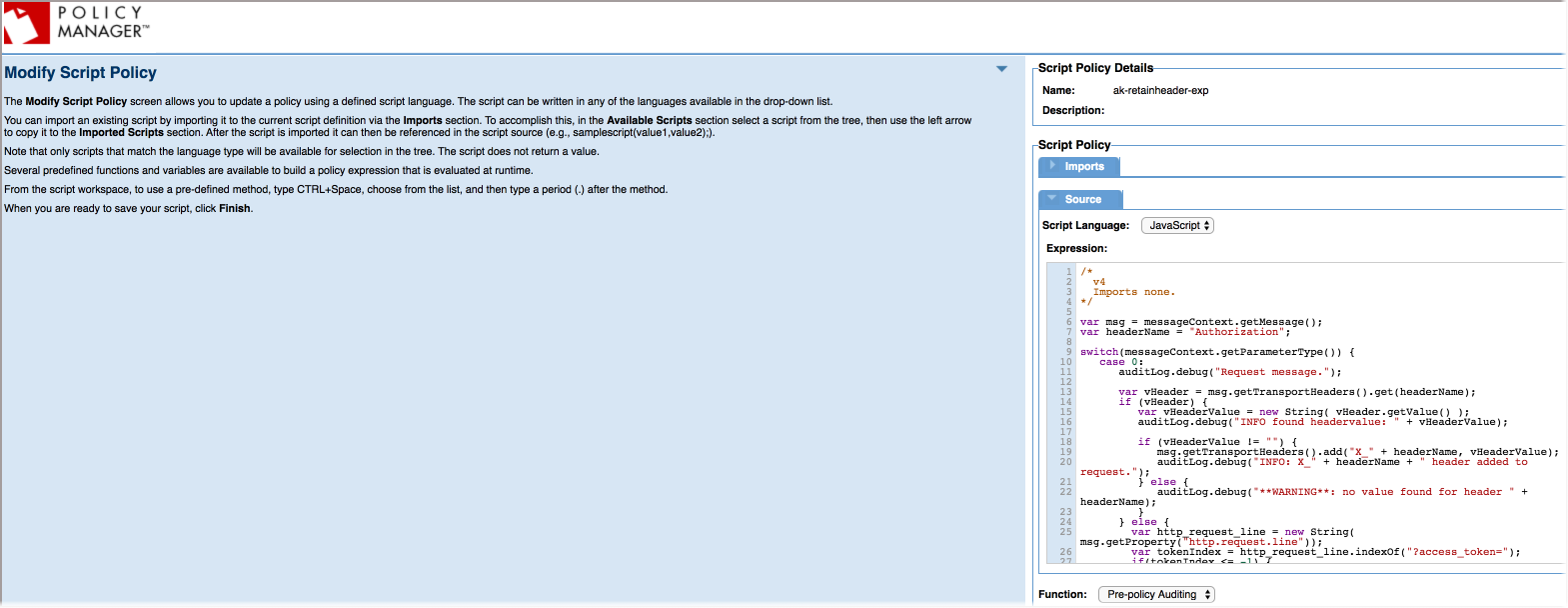The height and width of the screenshot is (608, 1568).
Task: Click the Pre-policy Auditing dropdown arrows
Action: pyautogui.click(x=1208, y=595)
